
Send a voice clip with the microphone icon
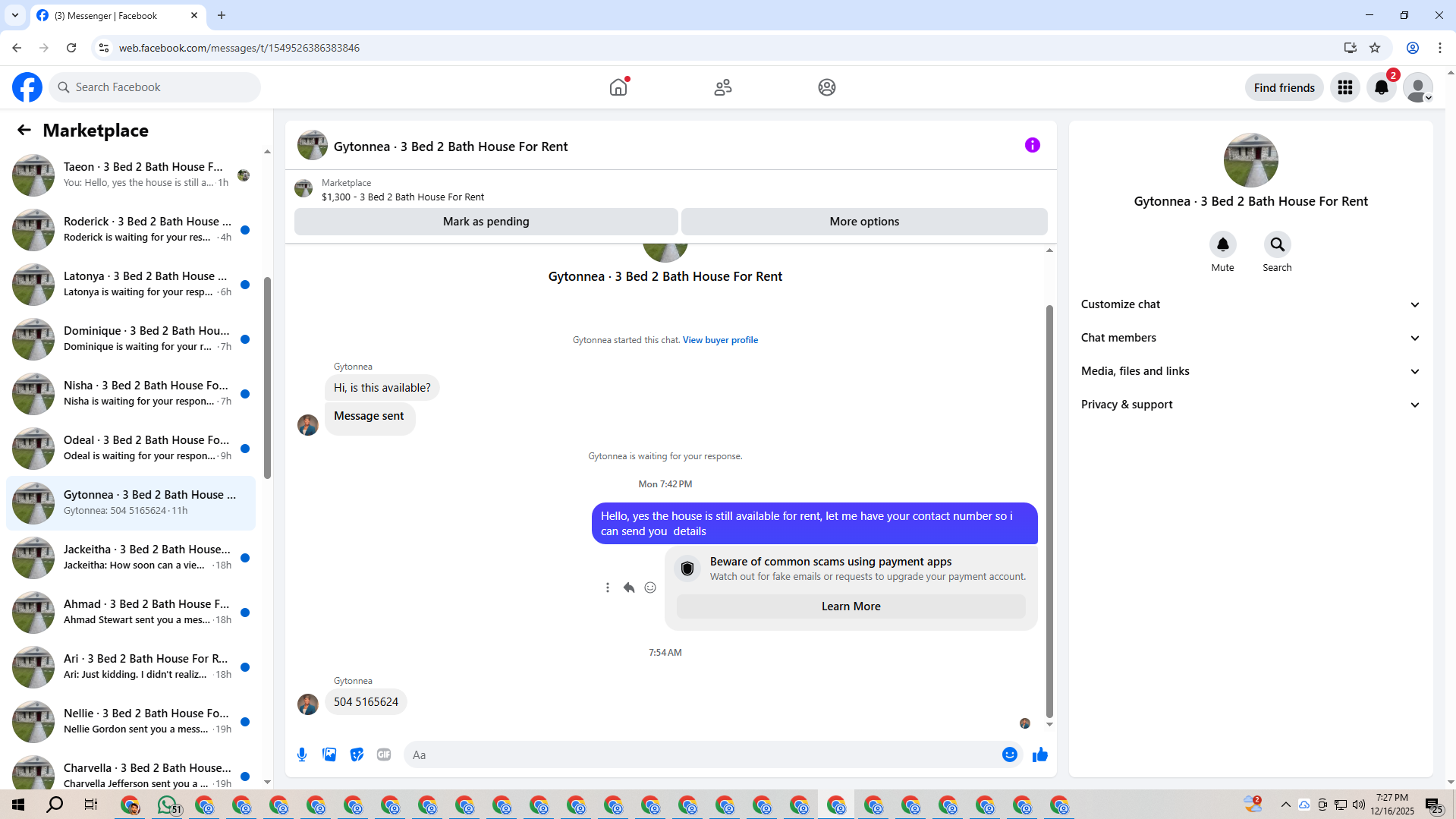[x=302, y=754]
